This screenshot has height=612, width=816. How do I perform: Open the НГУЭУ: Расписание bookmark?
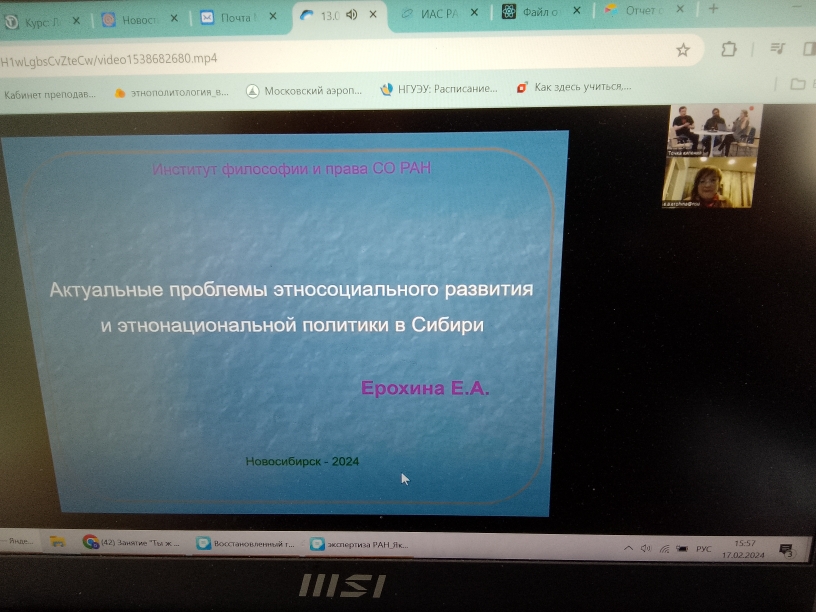tap(440, 89)
